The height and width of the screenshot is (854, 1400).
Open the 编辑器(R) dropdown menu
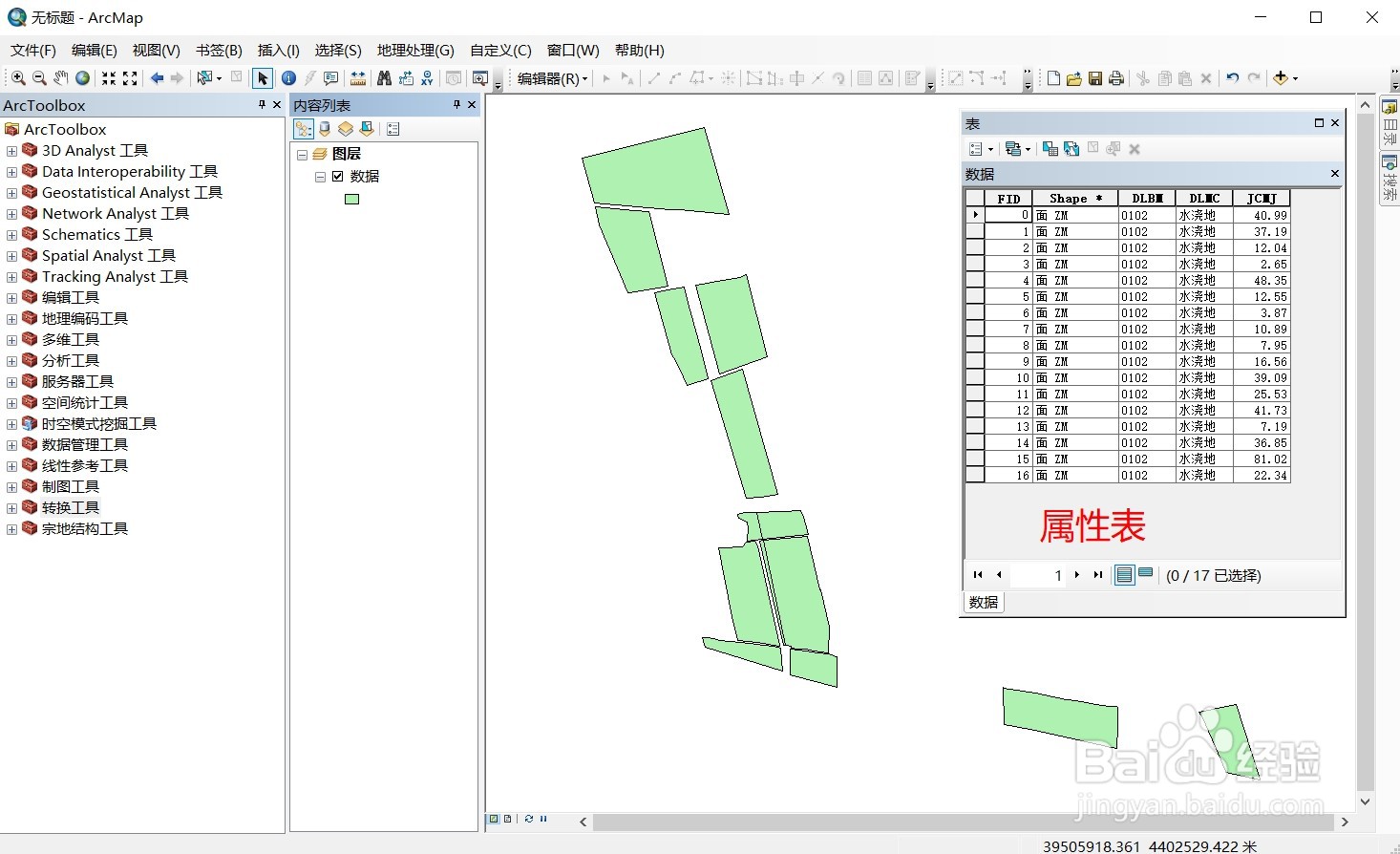551,78
